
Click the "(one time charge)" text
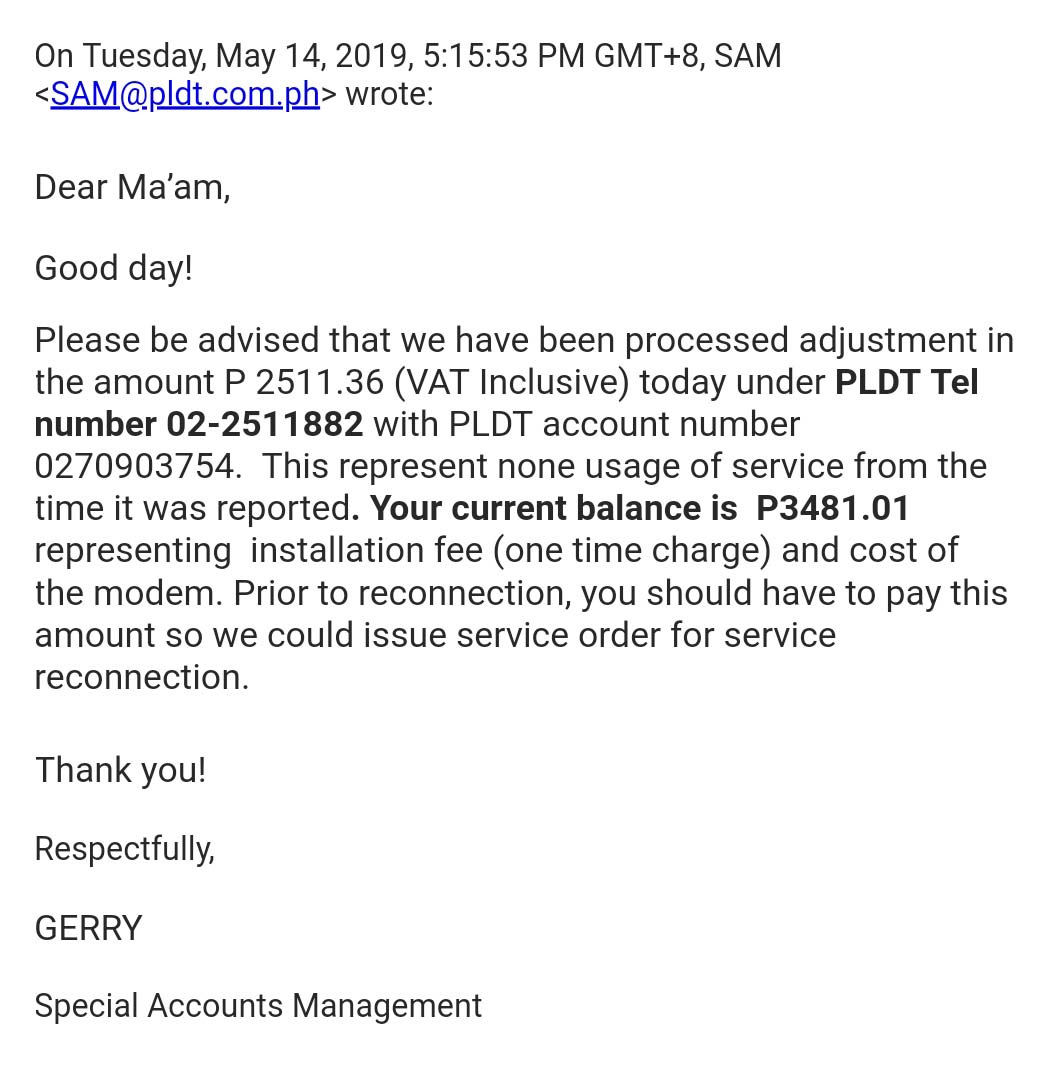point(632,550)
